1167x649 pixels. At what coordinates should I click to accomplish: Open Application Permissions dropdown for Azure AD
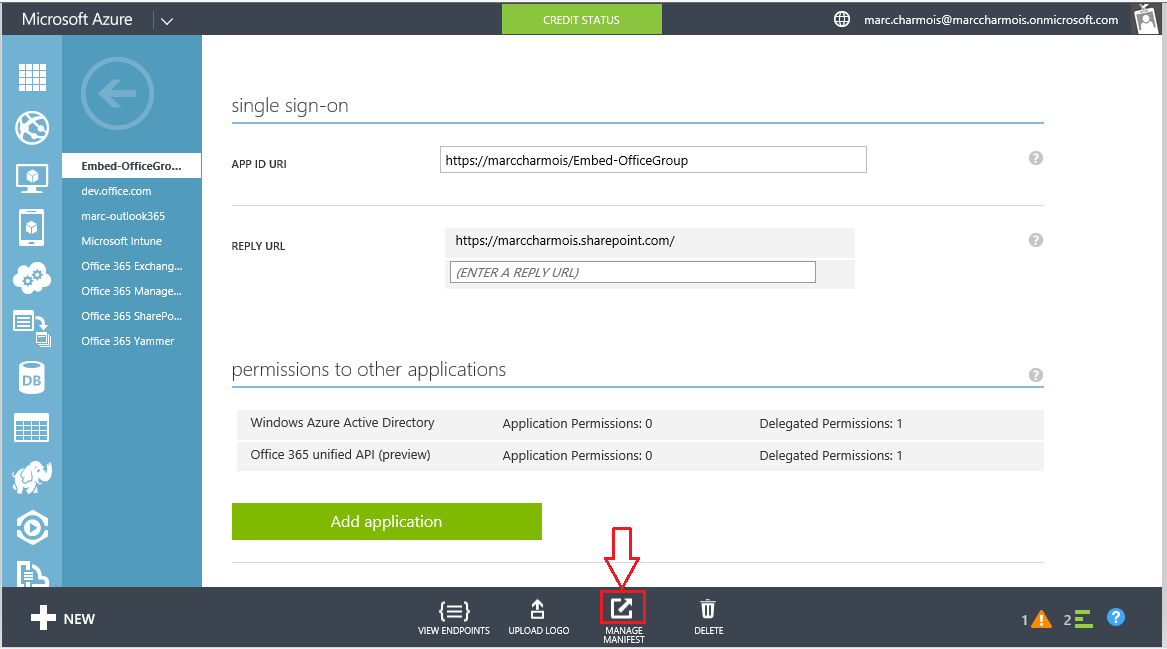click(x=577, y=423)
